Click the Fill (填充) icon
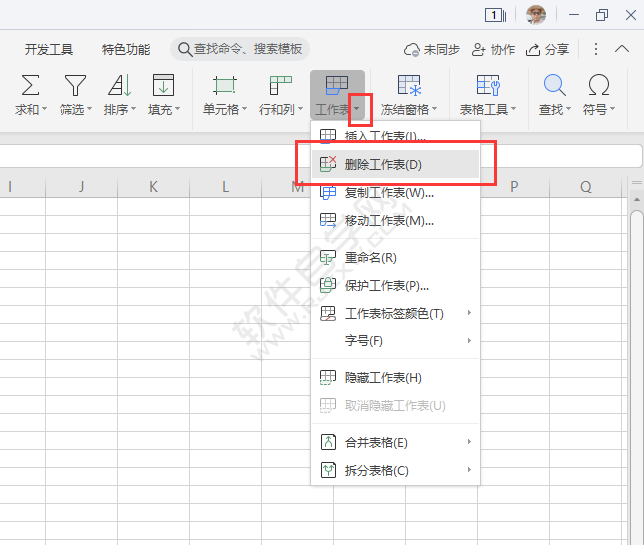The image size is (644, 545). 163,85
